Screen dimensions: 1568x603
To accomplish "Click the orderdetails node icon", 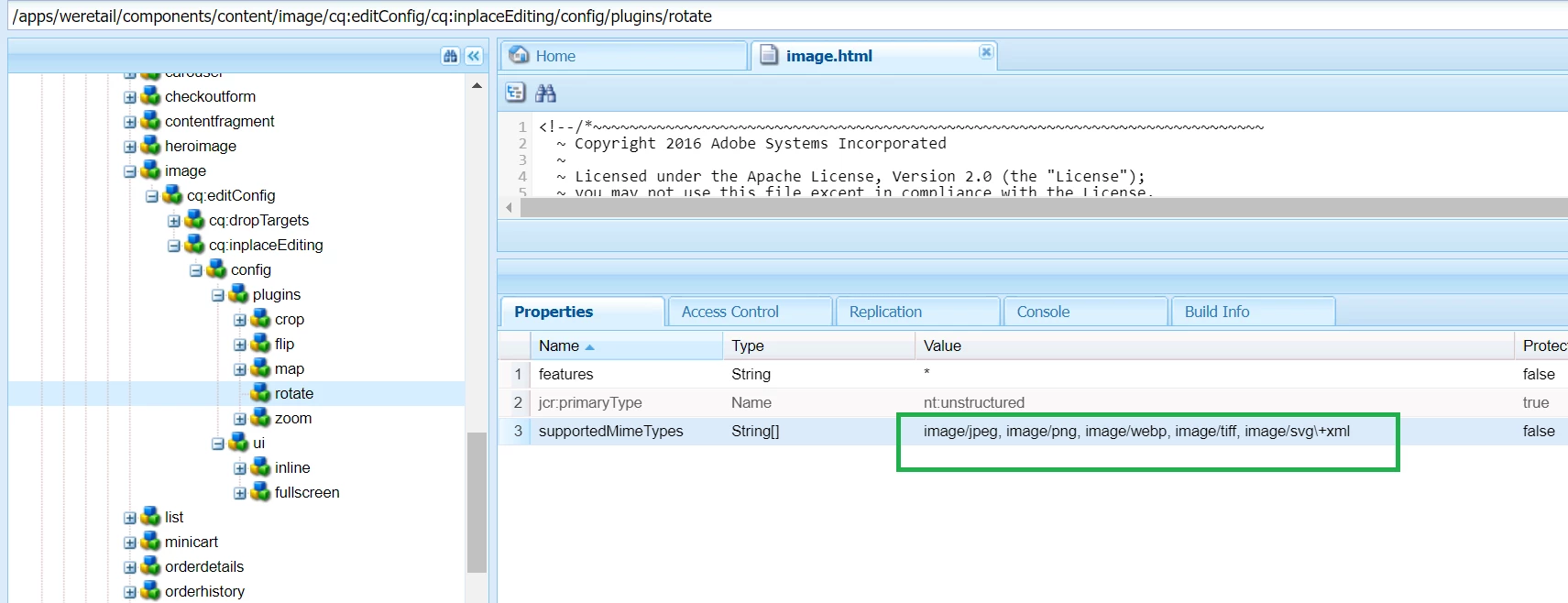I will point(151,566).
